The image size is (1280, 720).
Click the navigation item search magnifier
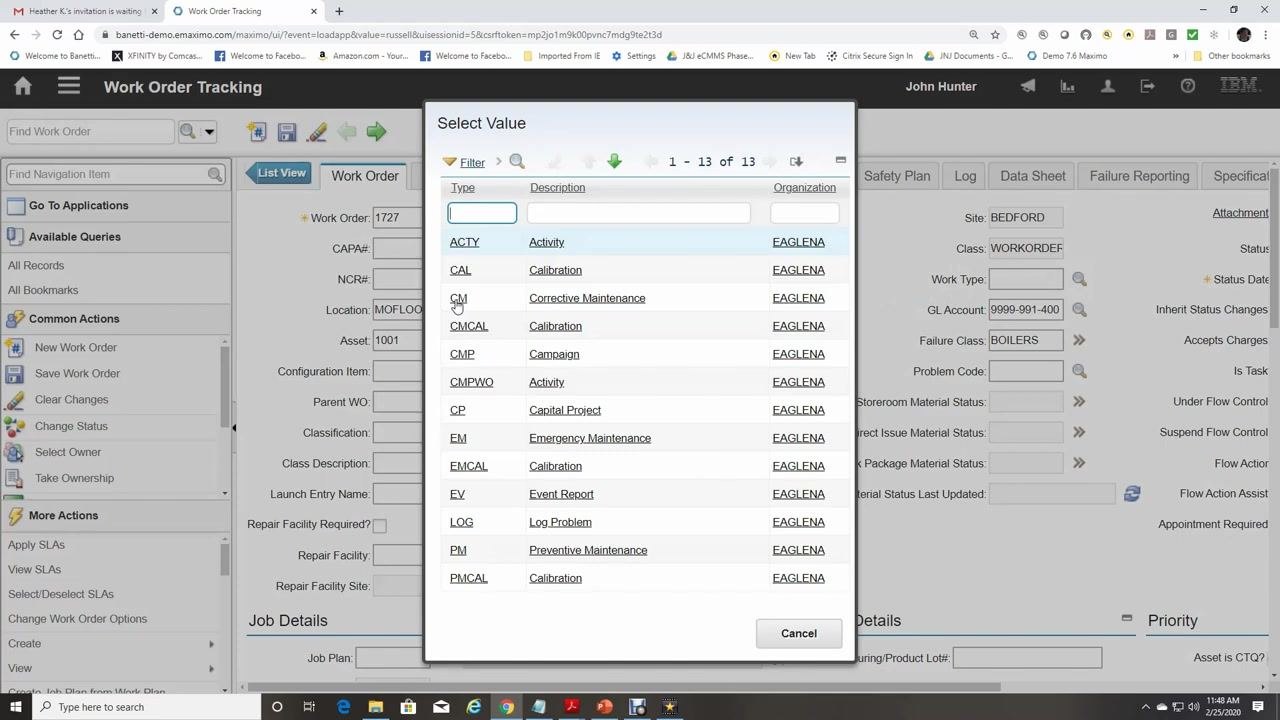pyautogui.click(x=215, y=174)
